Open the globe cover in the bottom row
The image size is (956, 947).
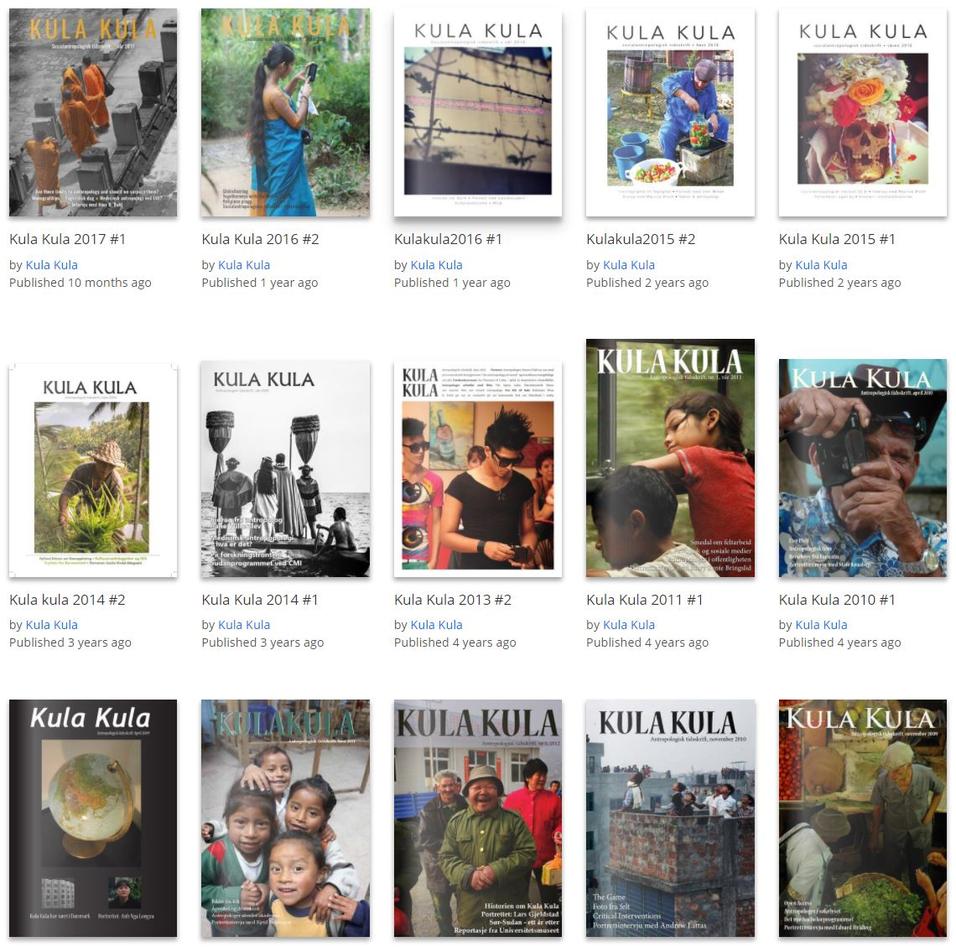[x=93, y=818]
